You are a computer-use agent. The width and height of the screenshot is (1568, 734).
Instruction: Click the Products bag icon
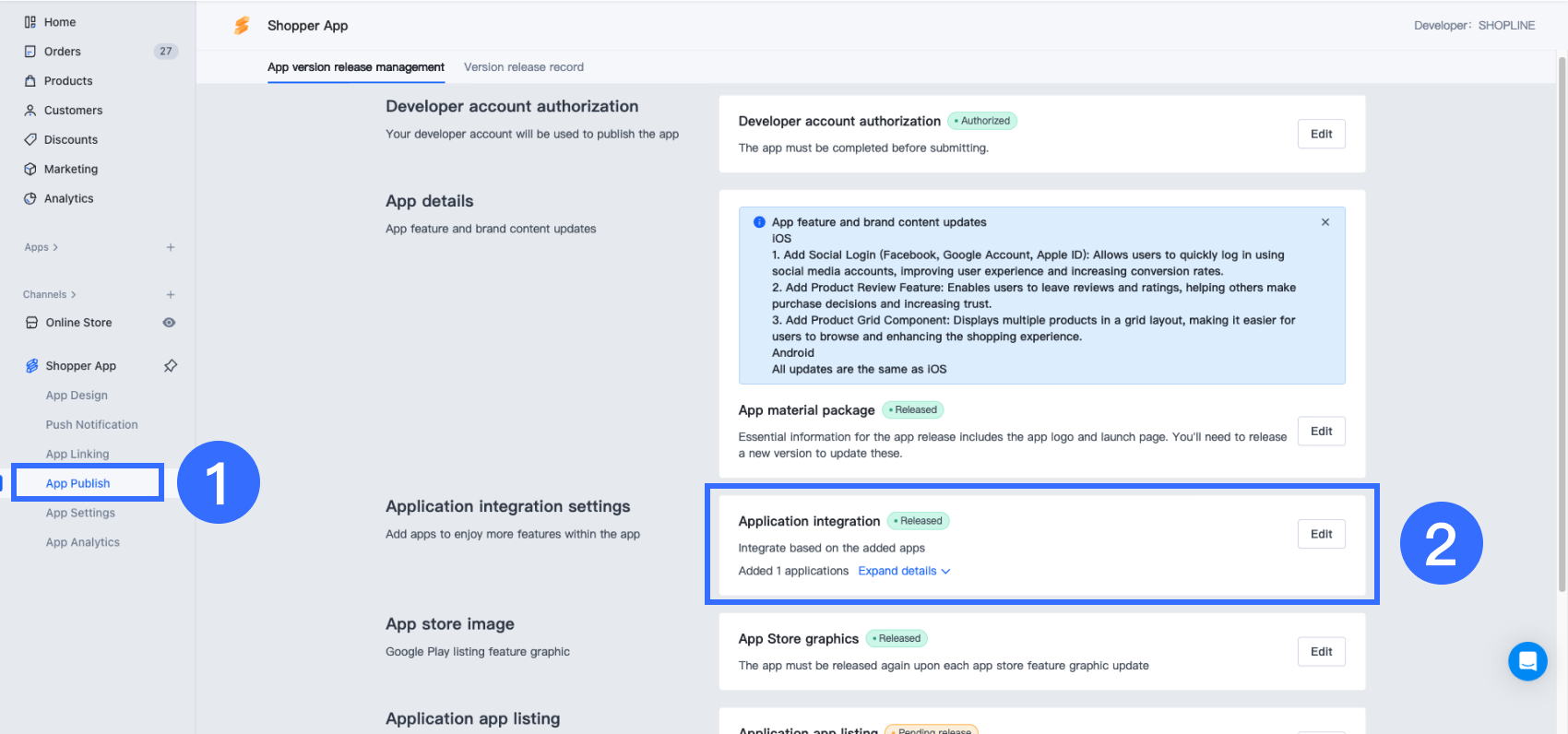point(30,81)
